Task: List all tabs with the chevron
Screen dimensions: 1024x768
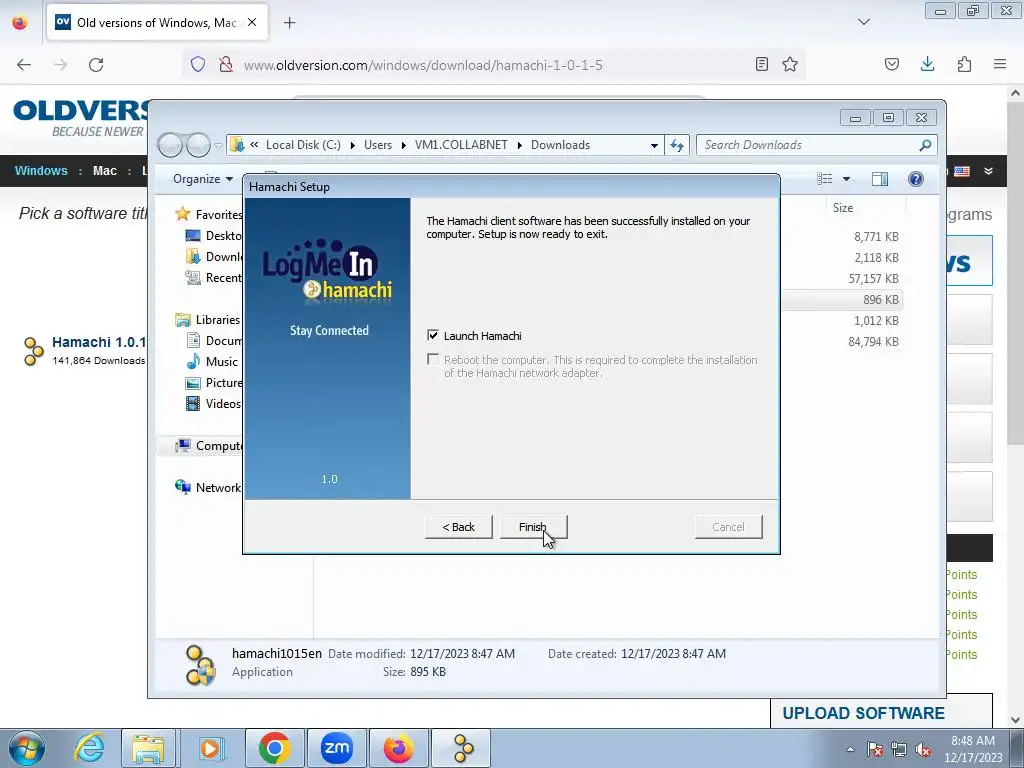Action: click(x=864, y=22)
